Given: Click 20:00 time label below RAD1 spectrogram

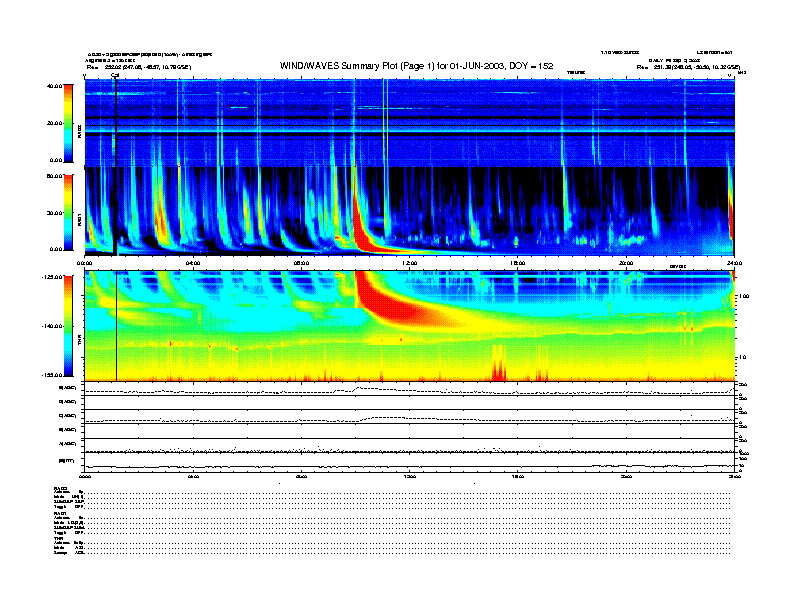Looking at the screenshot, I should click(x=626, y=263).
